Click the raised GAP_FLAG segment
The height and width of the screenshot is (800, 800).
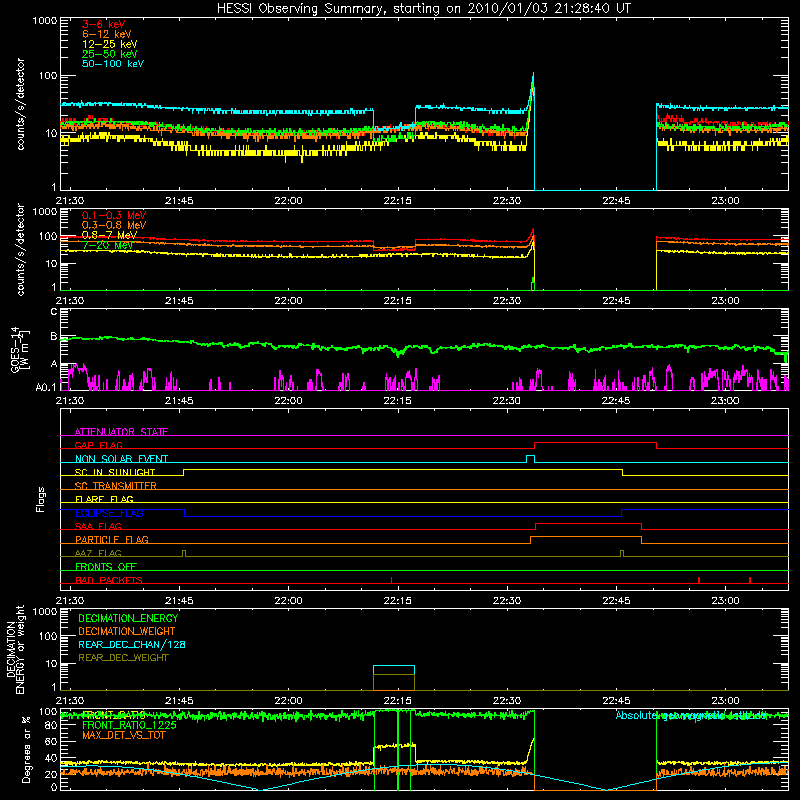(x=595, y=443)
